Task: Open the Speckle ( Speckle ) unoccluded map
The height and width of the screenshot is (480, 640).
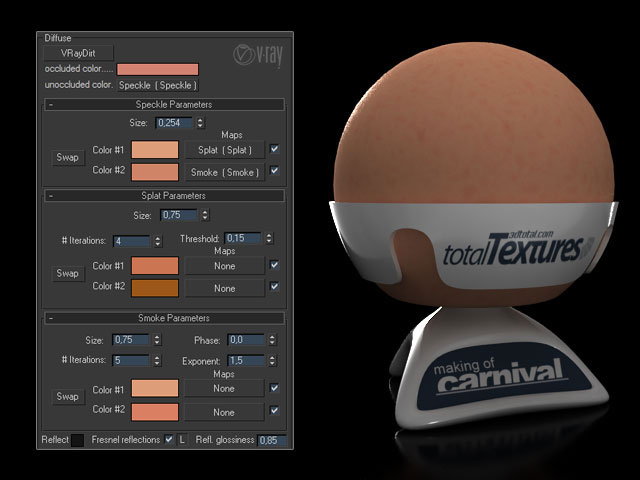Action: click(x=158, y=85)
